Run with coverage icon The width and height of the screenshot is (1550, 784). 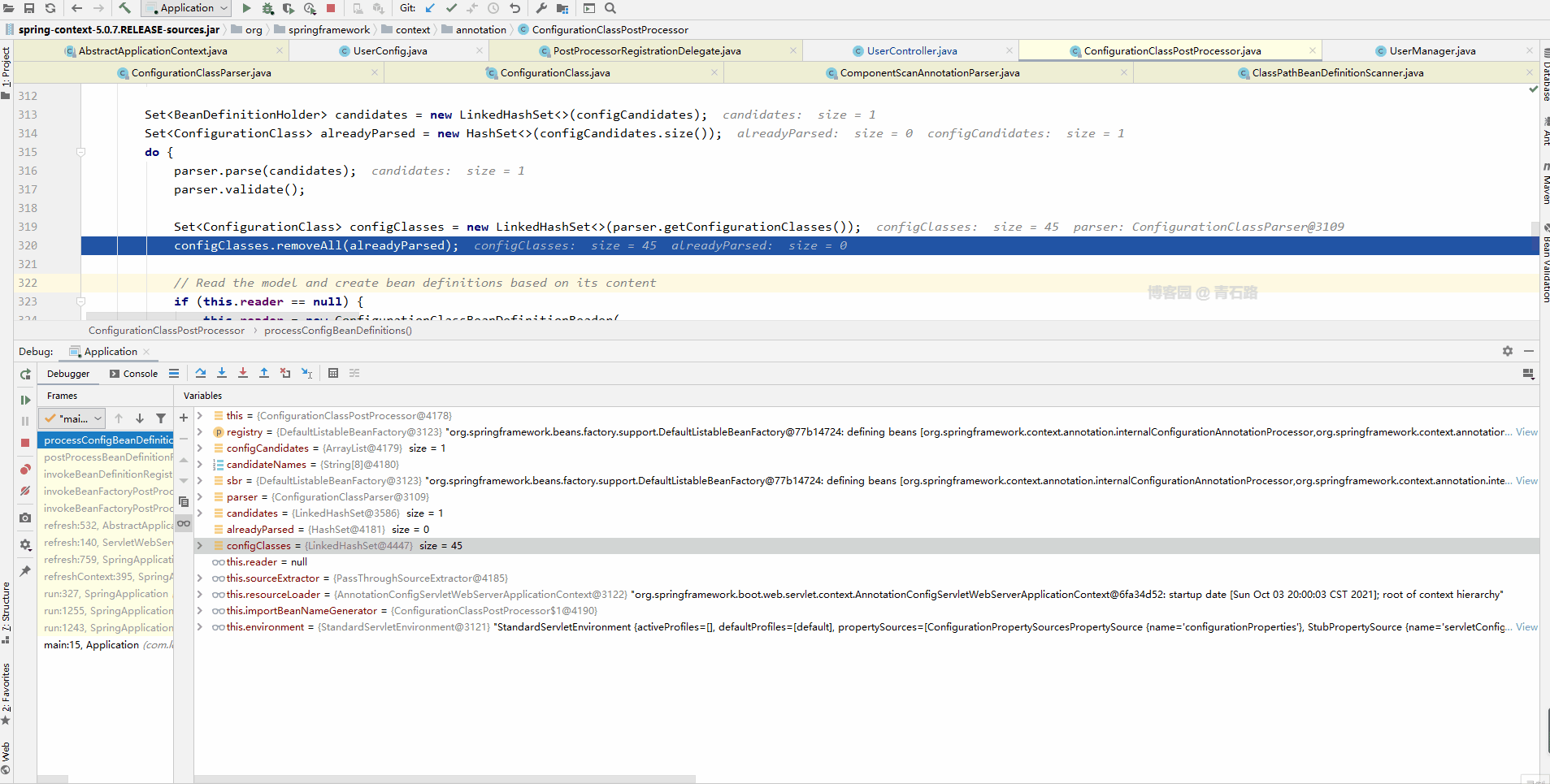[289, 8]
